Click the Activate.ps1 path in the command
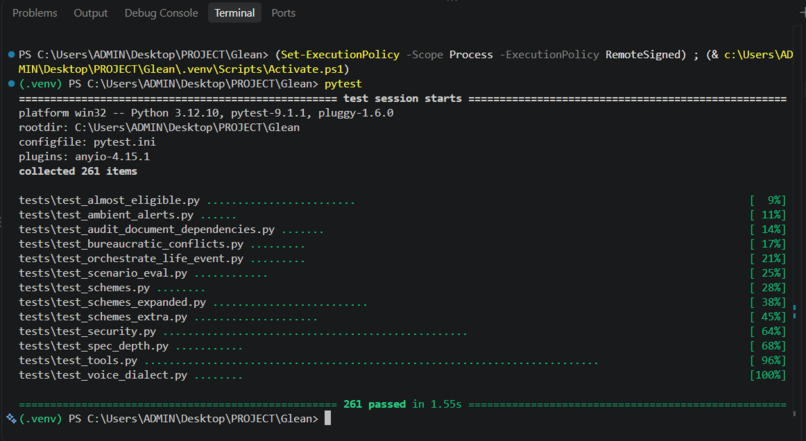 [x=181, y=69]
